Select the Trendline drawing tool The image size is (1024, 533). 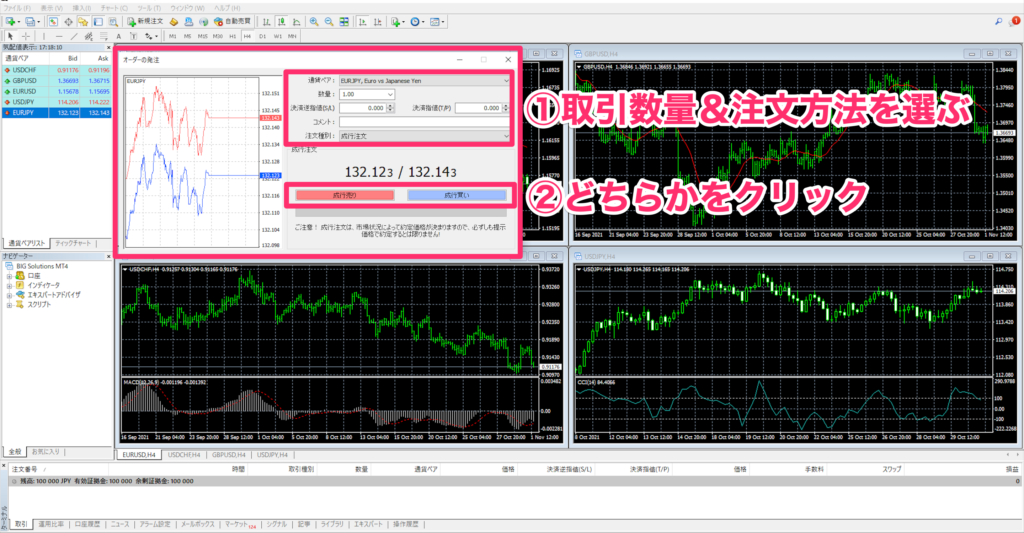tap(74, 36)
